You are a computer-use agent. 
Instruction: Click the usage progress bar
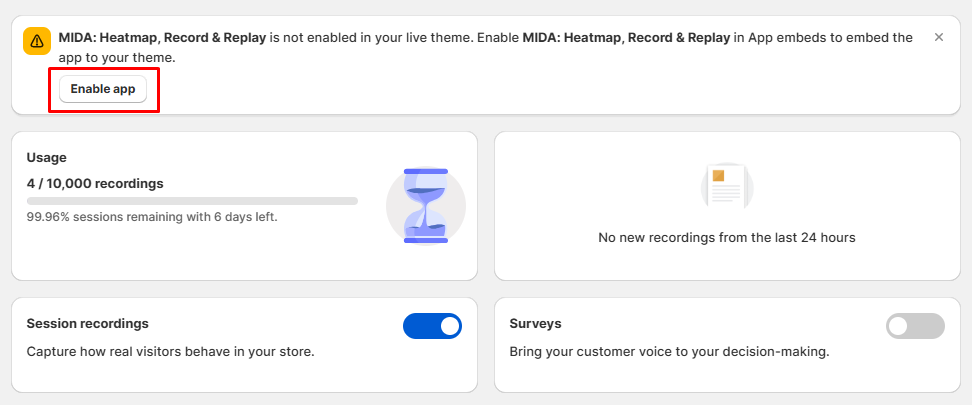tap(192, 201)
